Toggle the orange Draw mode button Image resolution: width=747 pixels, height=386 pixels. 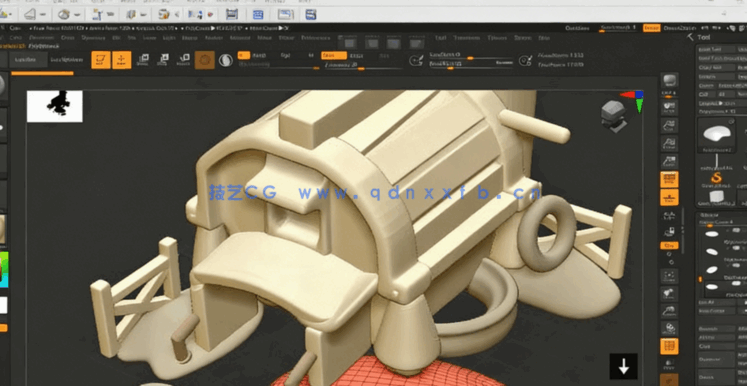[121, 60]
